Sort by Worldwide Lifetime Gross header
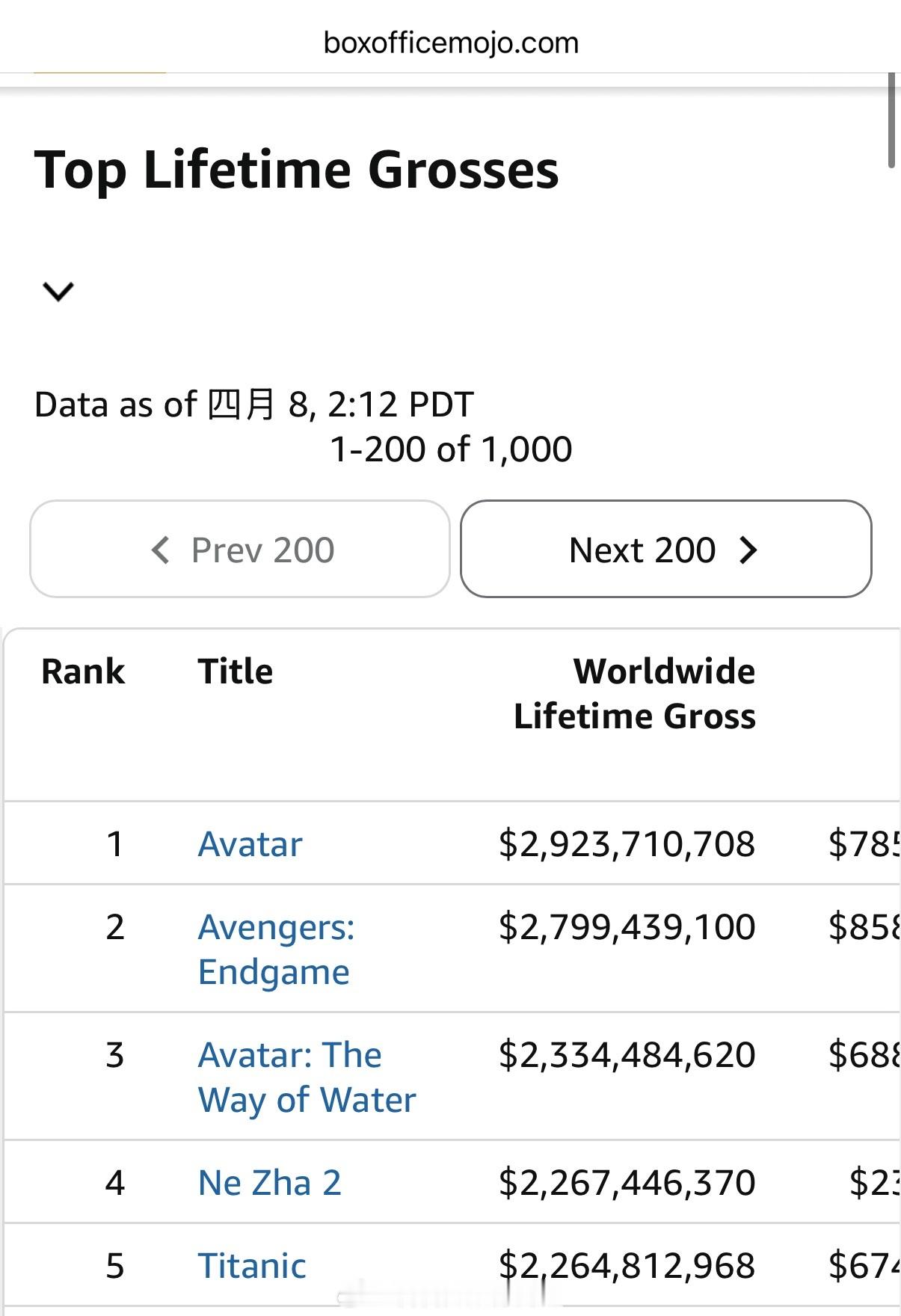 (635, 693)
